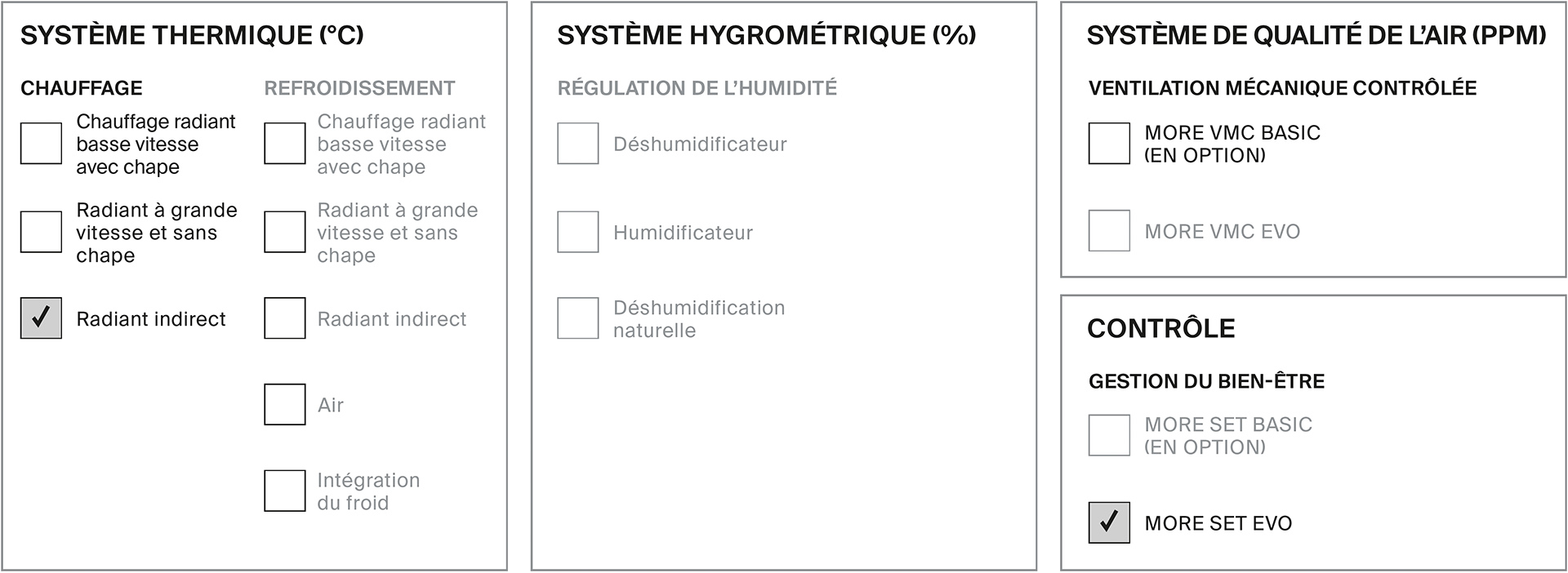Viewport: 1568px width, 573px height.
Task: Enable MORE VMC BASIC (EN OPTION)
Action: 1109,144
